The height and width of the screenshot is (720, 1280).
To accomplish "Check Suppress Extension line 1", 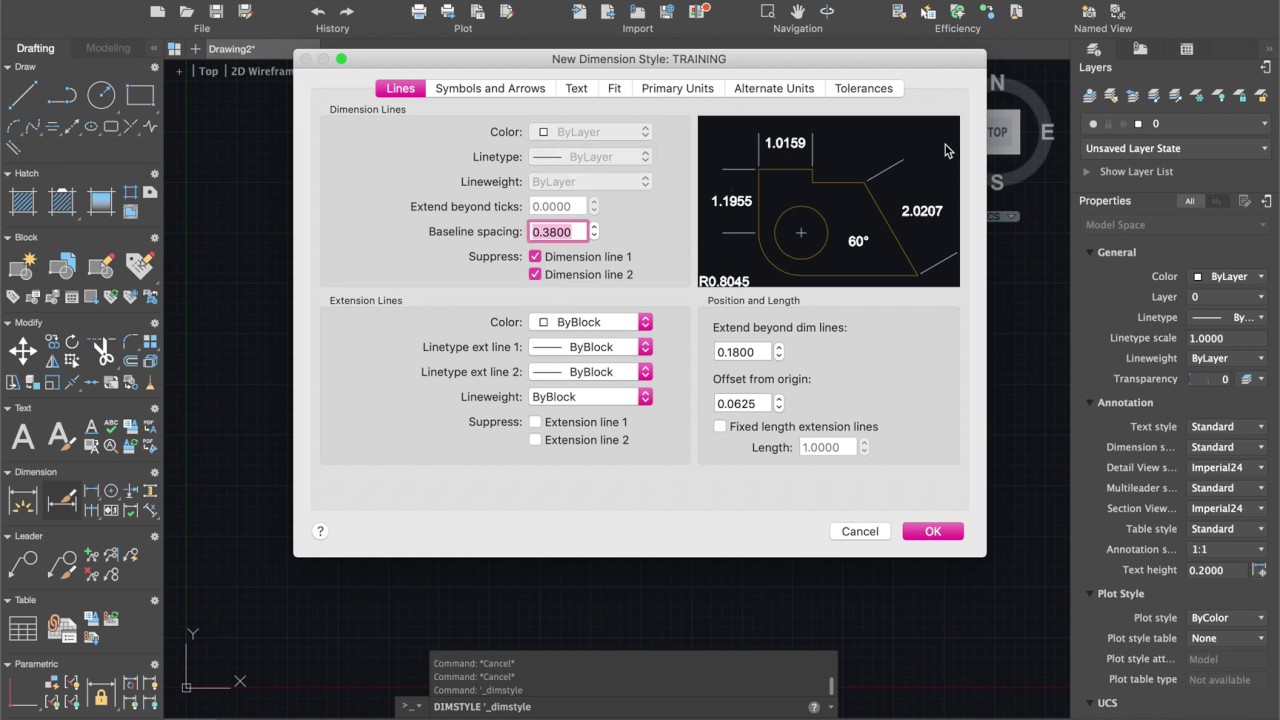I will pos(535,422).
